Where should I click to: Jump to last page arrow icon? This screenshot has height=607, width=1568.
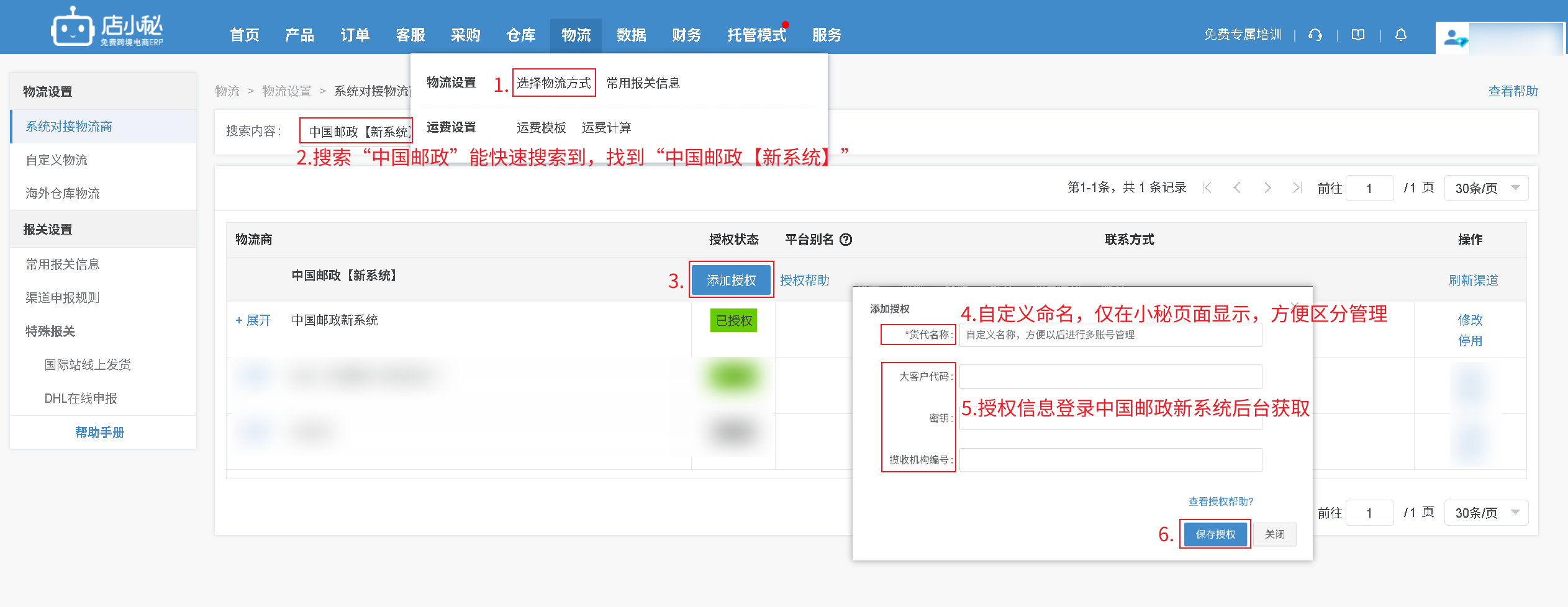coord(1297,187)
